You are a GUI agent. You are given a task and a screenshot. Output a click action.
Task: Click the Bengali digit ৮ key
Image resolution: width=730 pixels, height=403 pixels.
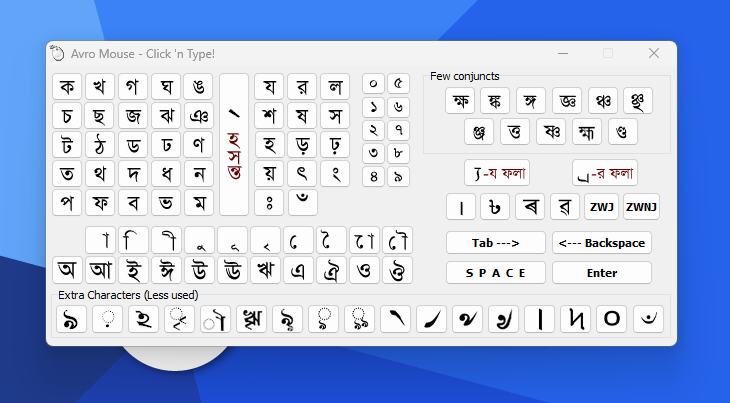tap(398, 153)
